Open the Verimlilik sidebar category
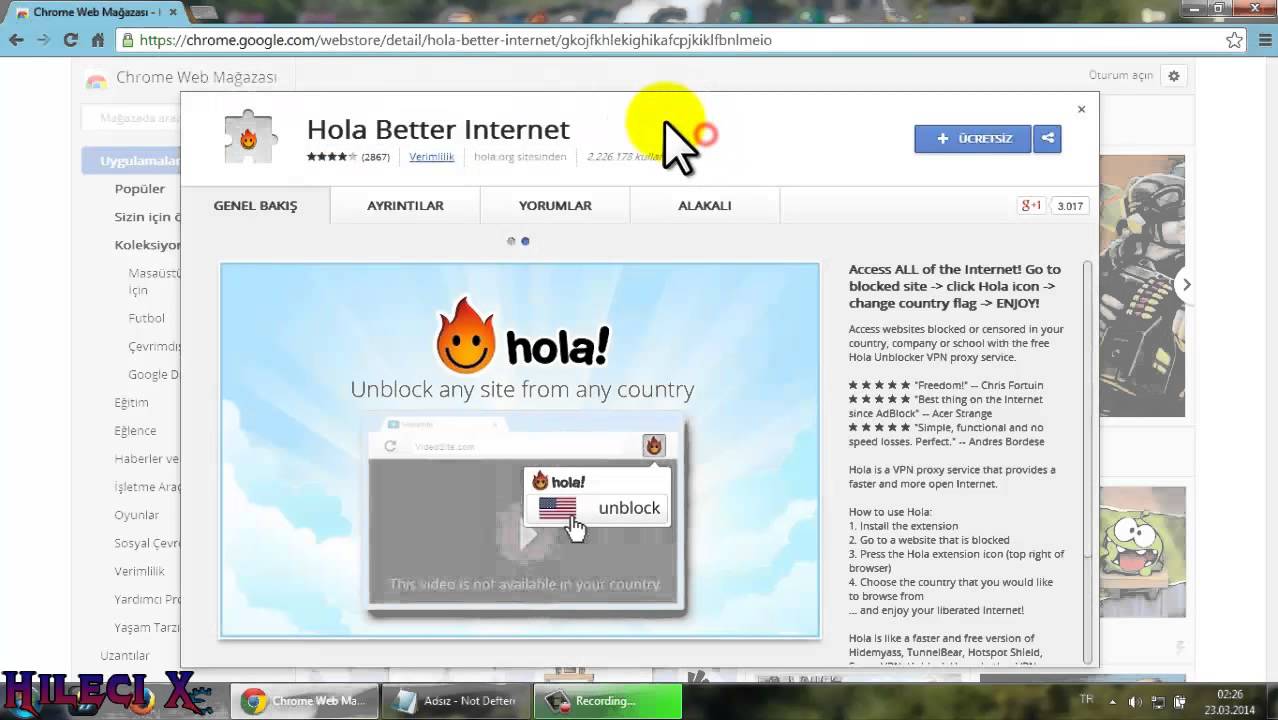Screen dimensions: 1278x720 click(139, 571)
